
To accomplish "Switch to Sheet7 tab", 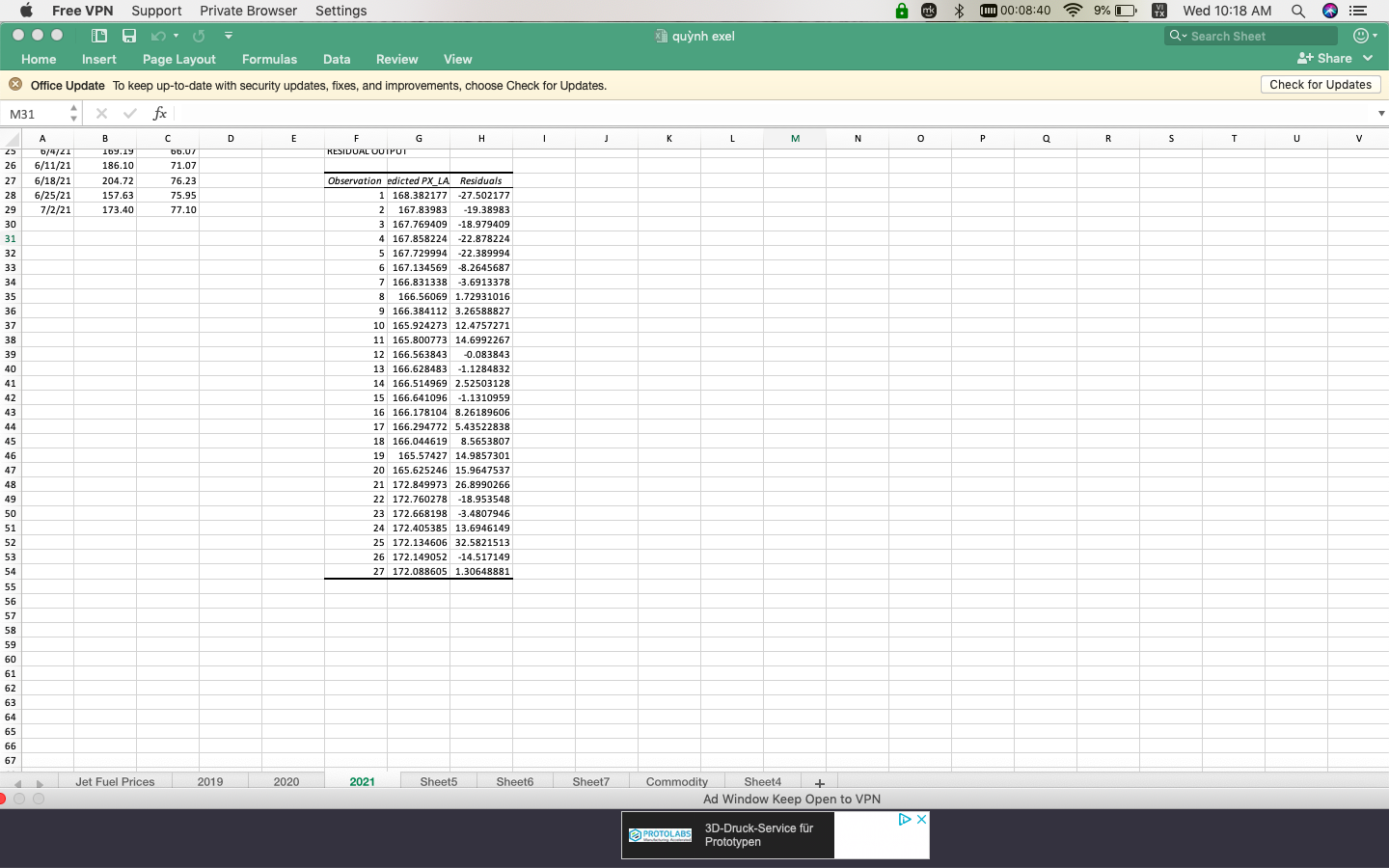I will 591,781.
